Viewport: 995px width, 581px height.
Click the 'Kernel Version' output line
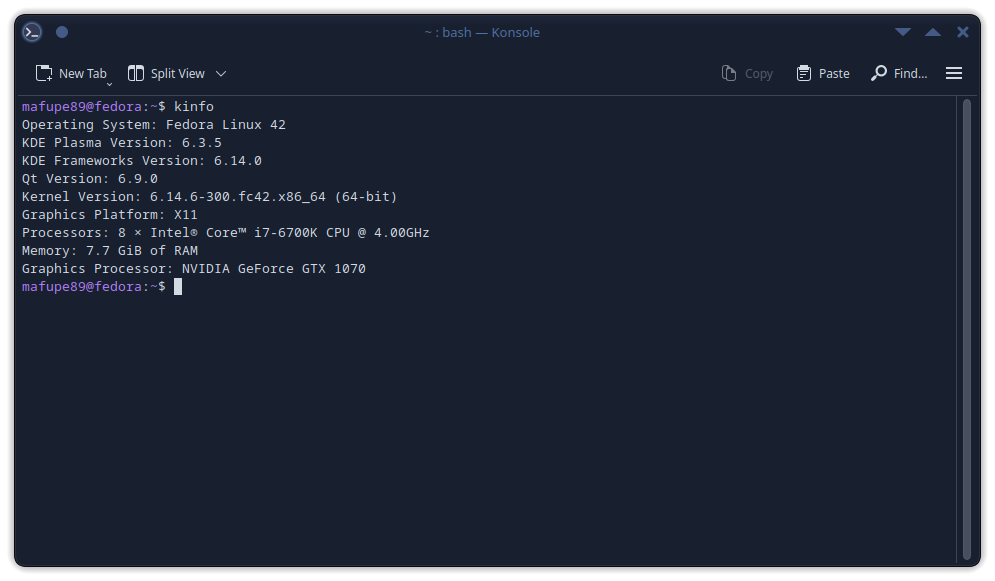click(x=209, y=197)
